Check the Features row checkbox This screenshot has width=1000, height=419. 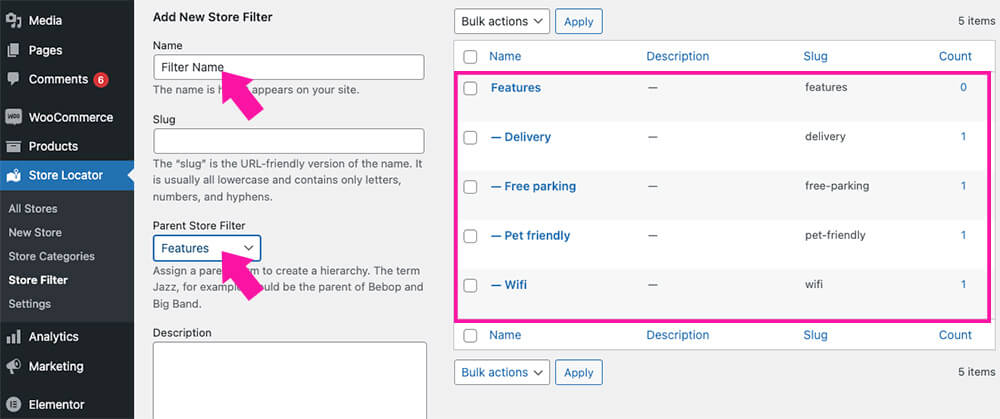[x=470, y=88]
